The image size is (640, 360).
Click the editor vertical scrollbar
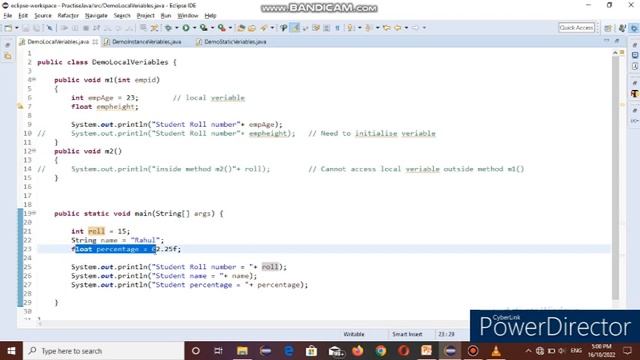[615, 178]
